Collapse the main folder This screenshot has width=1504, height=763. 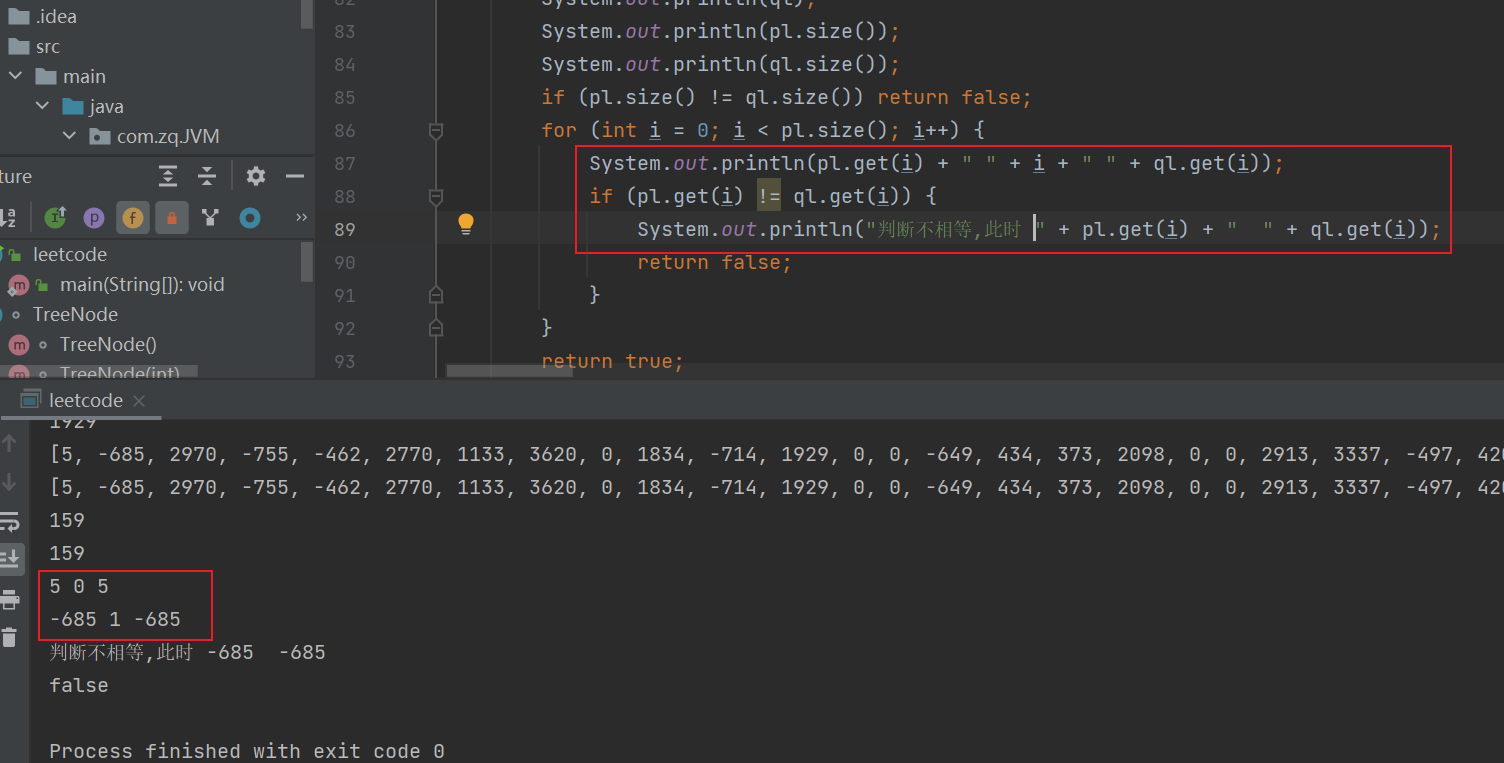click(15, 76)
